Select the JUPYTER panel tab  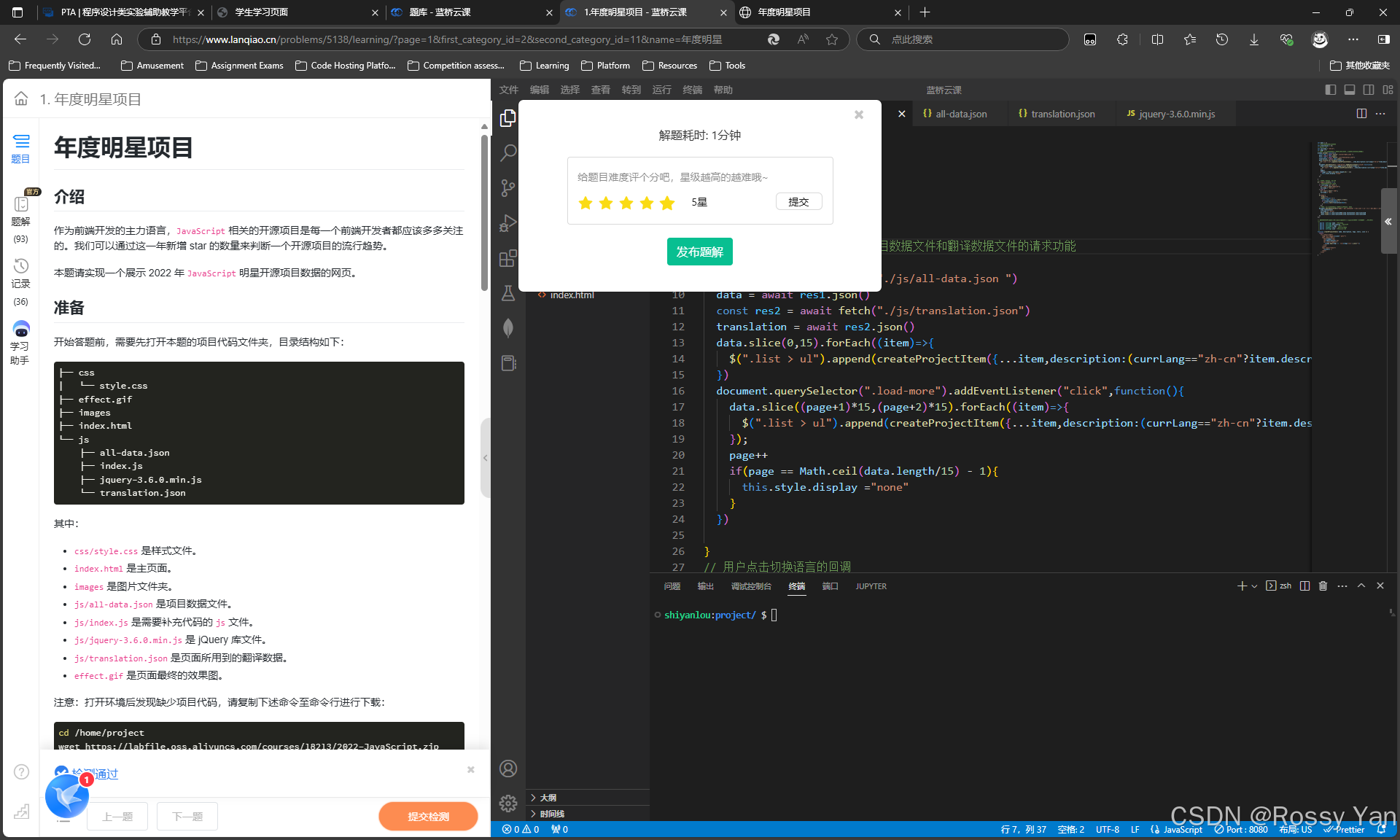[871, 586]
